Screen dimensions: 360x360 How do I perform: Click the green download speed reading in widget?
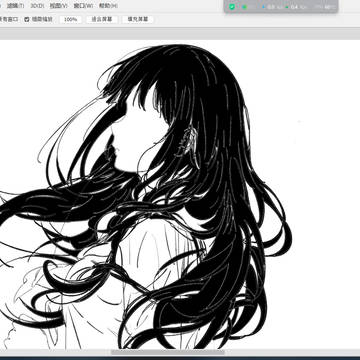point(295,7)
